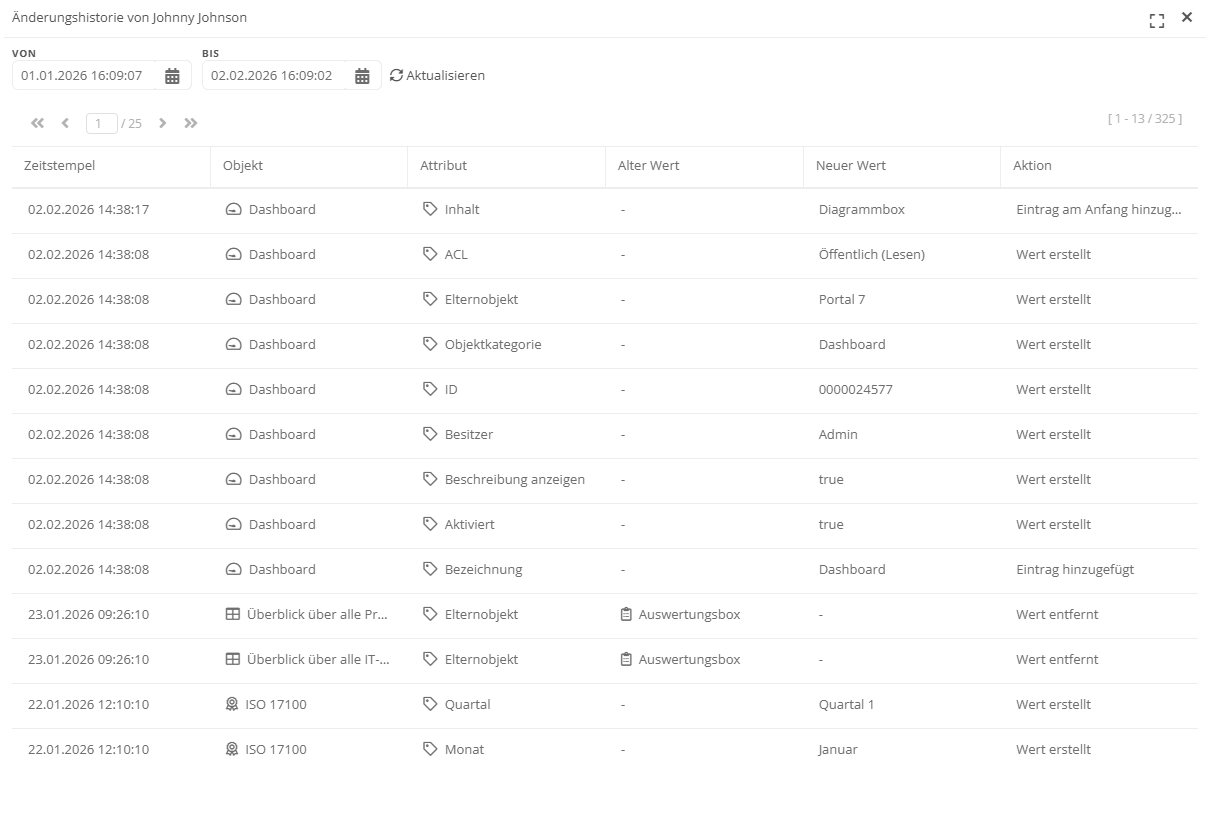Sort by the Objekt column header

coord(243,166)
